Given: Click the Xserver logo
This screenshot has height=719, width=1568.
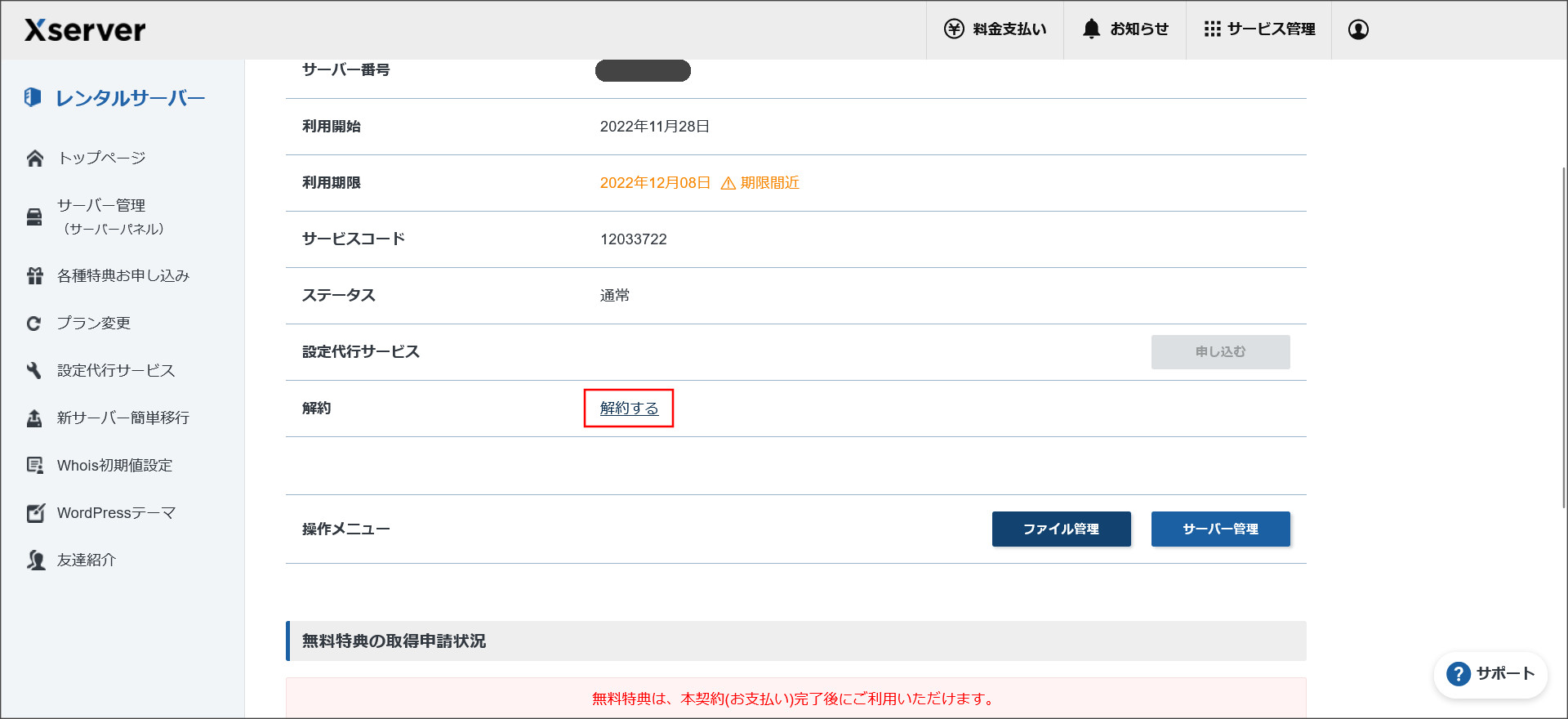Looking at the screenshot, I should point(85,30).
